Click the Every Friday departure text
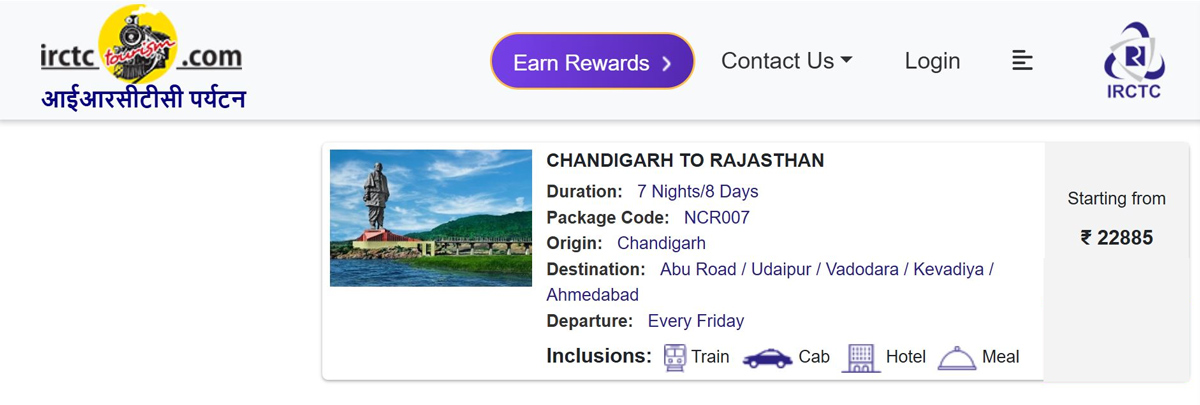This screenshot has width=1200, height=405. click(696, 321)
